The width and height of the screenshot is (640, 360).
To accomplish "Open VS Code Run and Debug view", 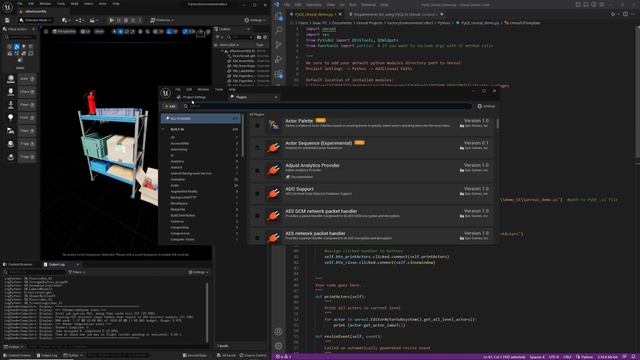I will pos(279,59).
